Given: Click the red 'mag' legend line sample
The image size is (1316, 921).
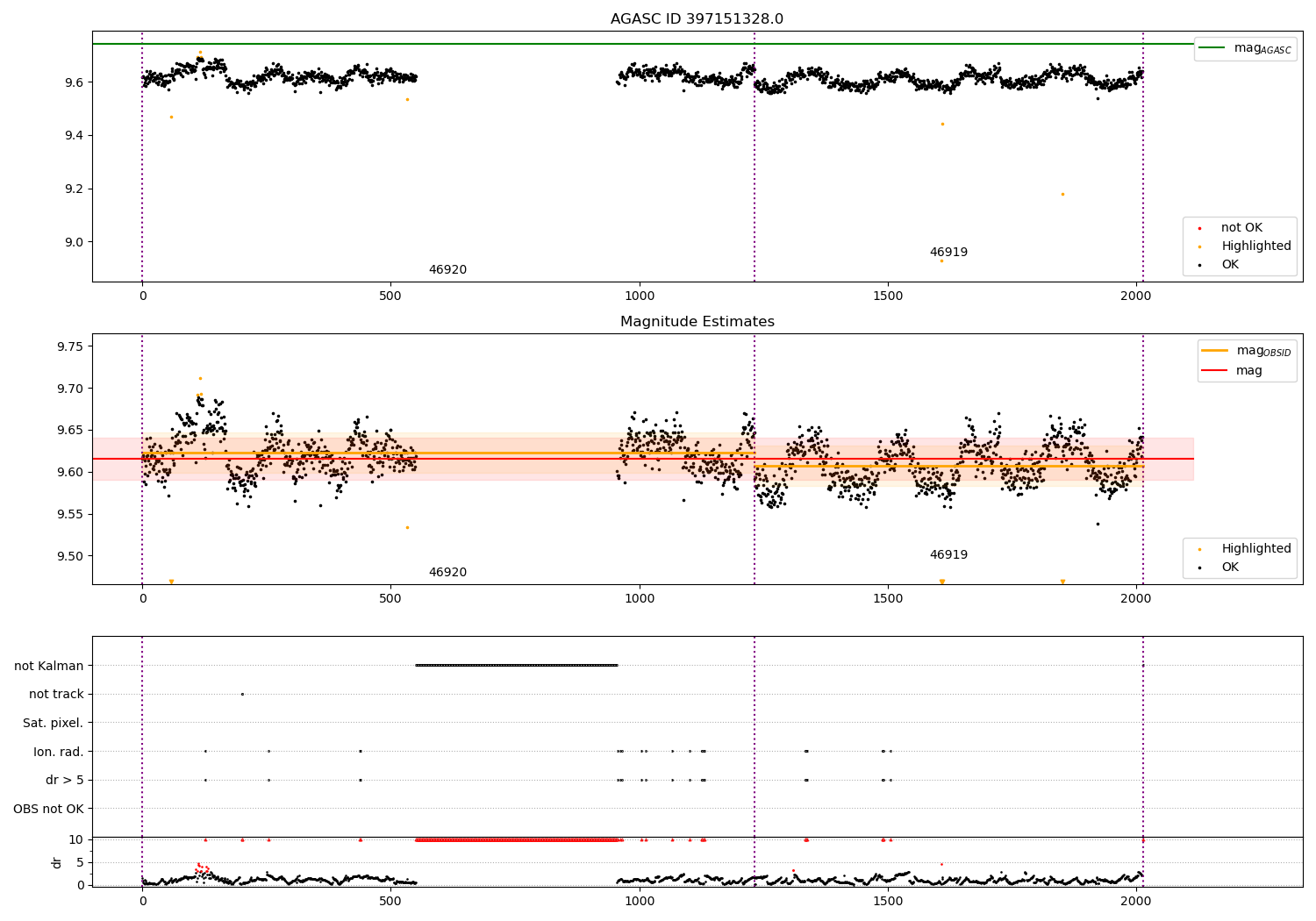Looking at the screenshot, I should click(1215, 370).
